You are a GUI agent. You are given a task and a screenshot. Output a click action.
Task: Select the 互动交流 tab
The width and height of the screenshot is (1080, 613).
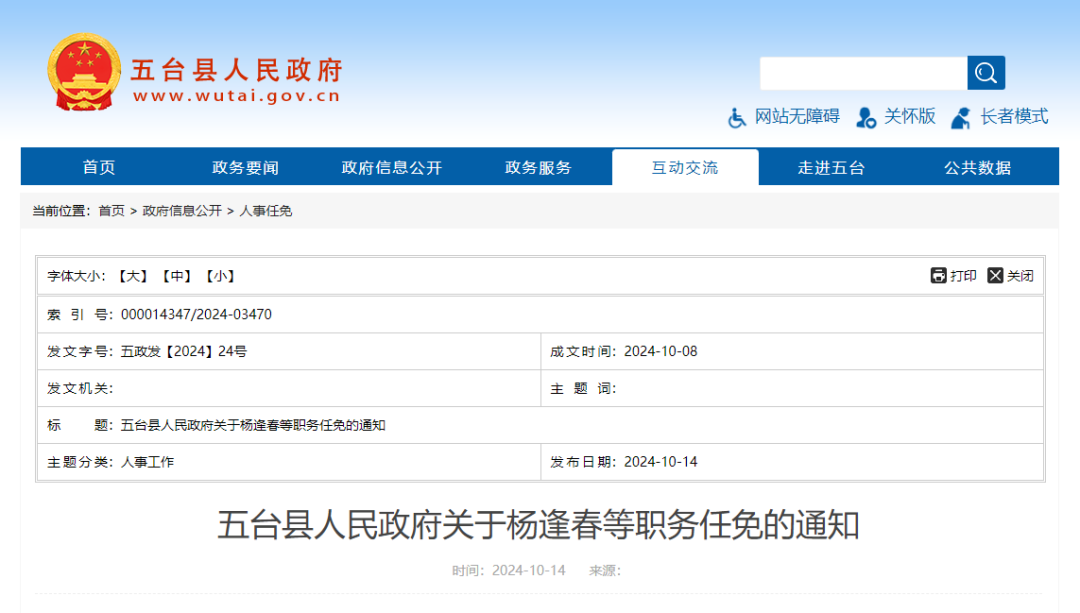tap(685, 167)
